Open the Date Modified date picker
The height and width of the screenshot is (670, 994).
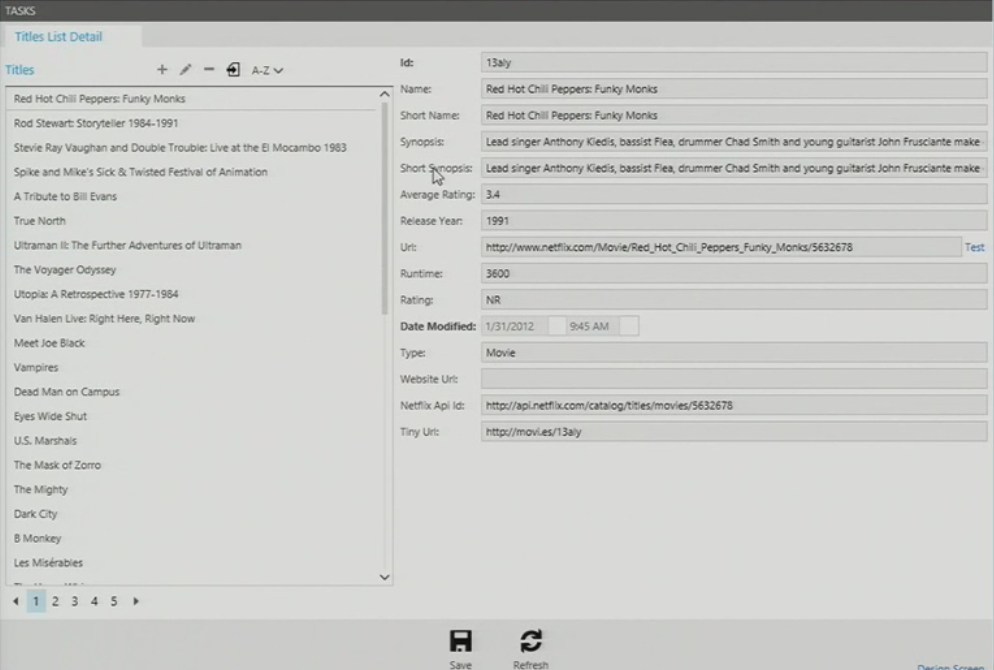(557, 326)
